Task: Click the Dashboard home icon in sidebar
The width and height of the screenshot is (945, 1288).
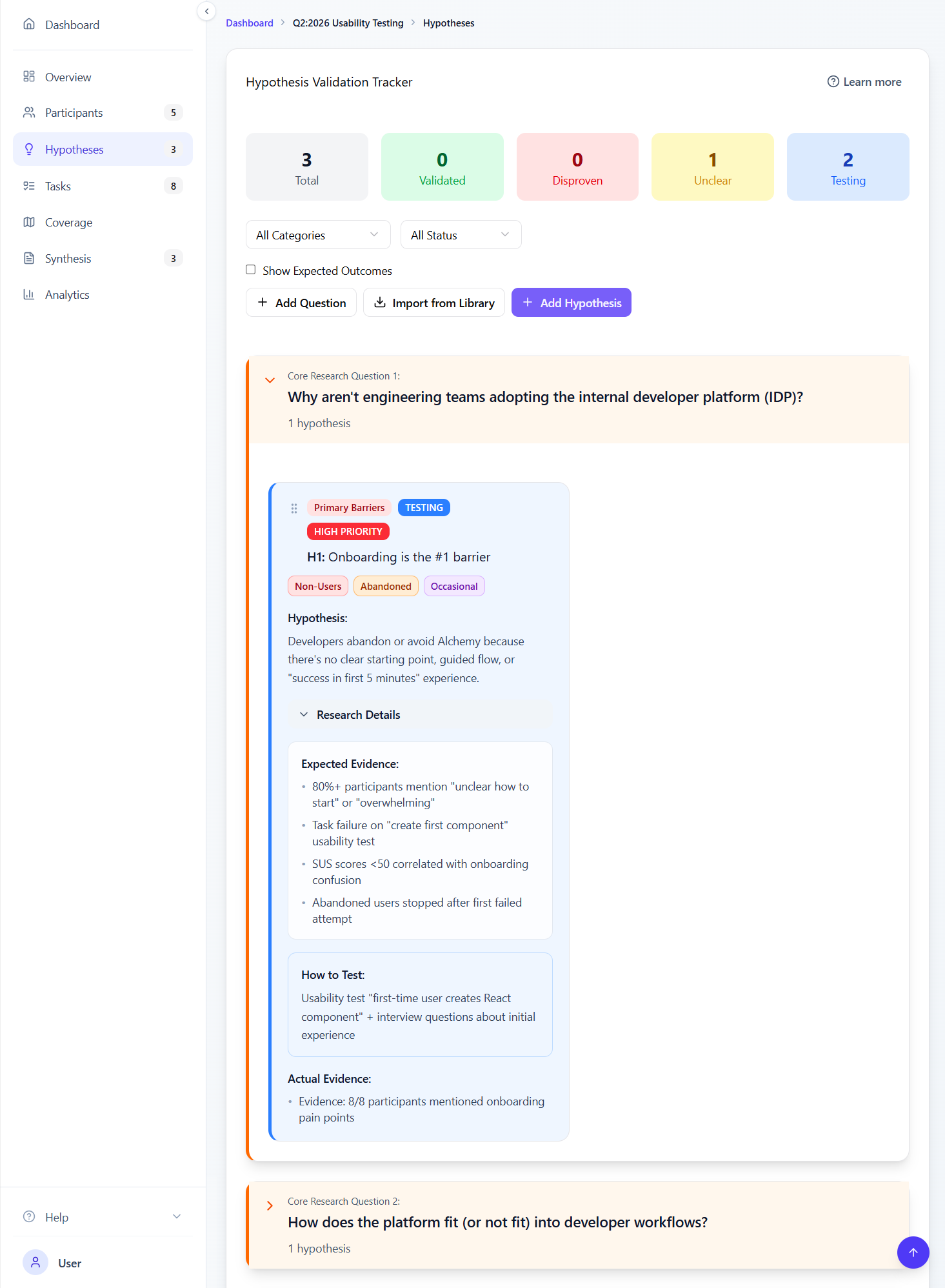Action: pos(29,25)
